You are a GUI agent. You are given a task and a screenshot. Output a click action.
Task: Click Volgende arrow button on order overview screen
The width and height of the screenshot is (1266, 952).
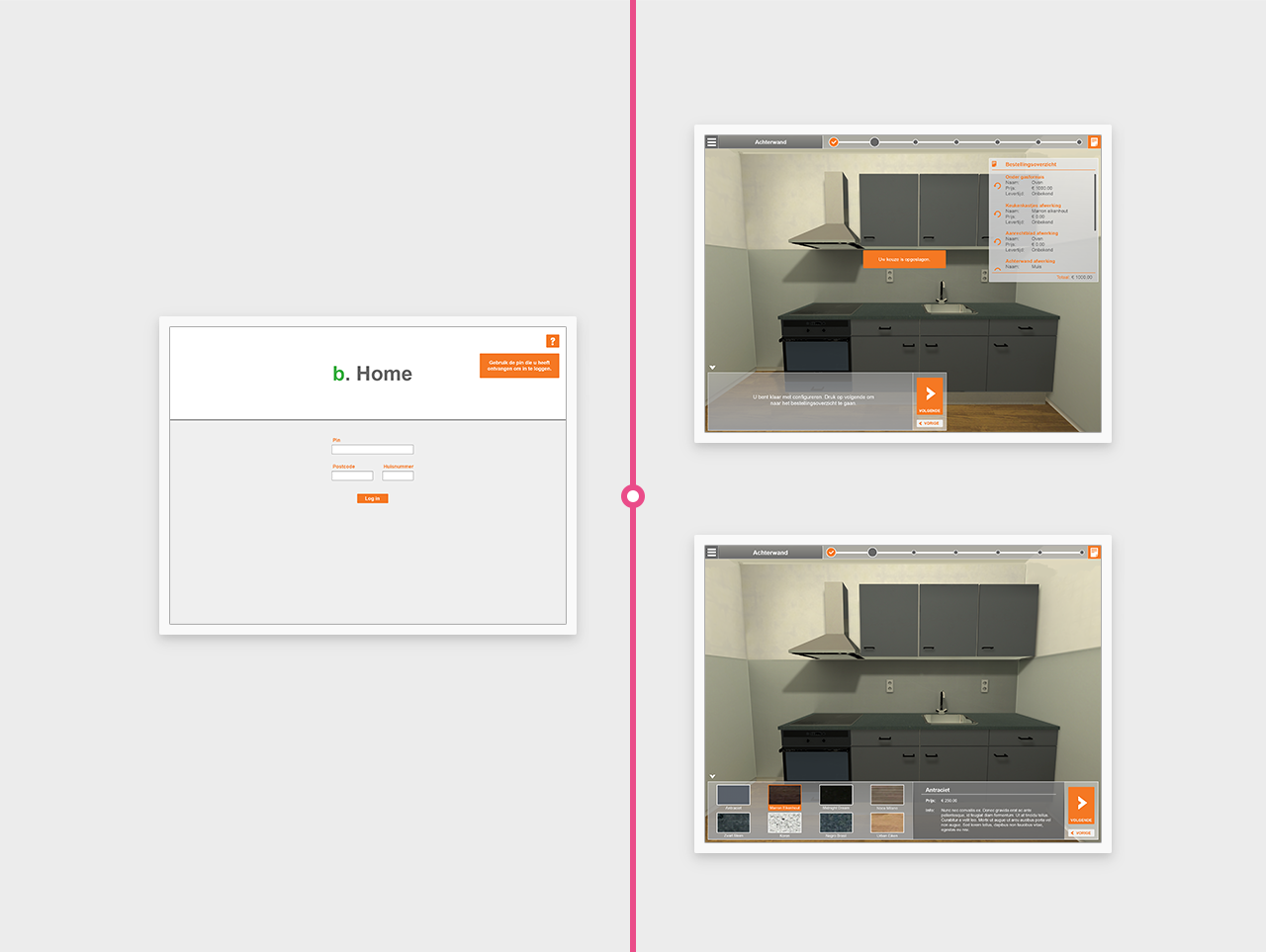pyautogui.click(x=930, y=396)
